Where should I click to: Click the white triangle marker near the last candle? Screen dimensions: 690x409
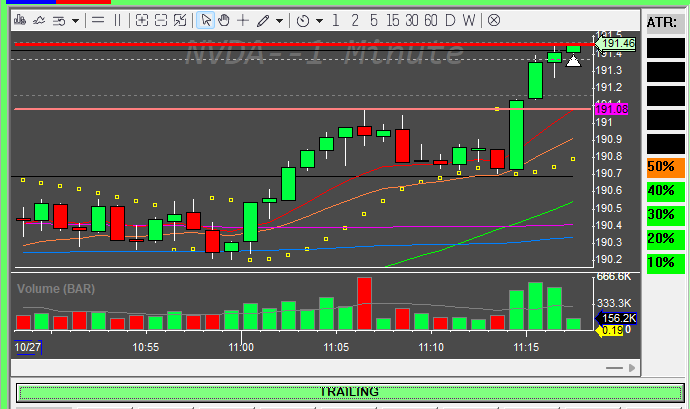[573, 61]
